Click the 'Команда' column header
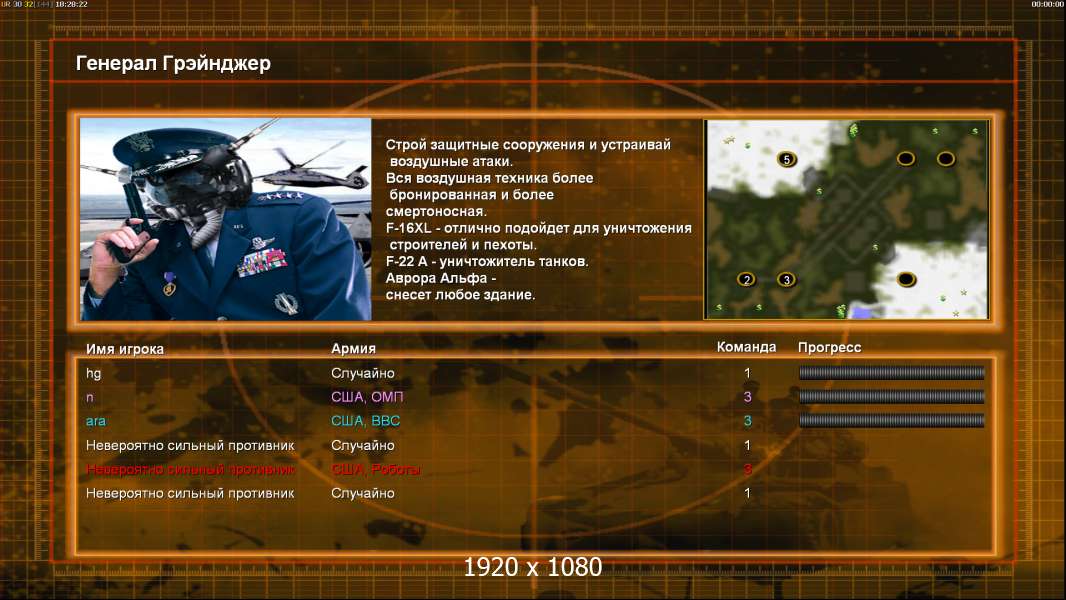The width and height of the screenshot is (1066, 600). (x=746, y=347)
